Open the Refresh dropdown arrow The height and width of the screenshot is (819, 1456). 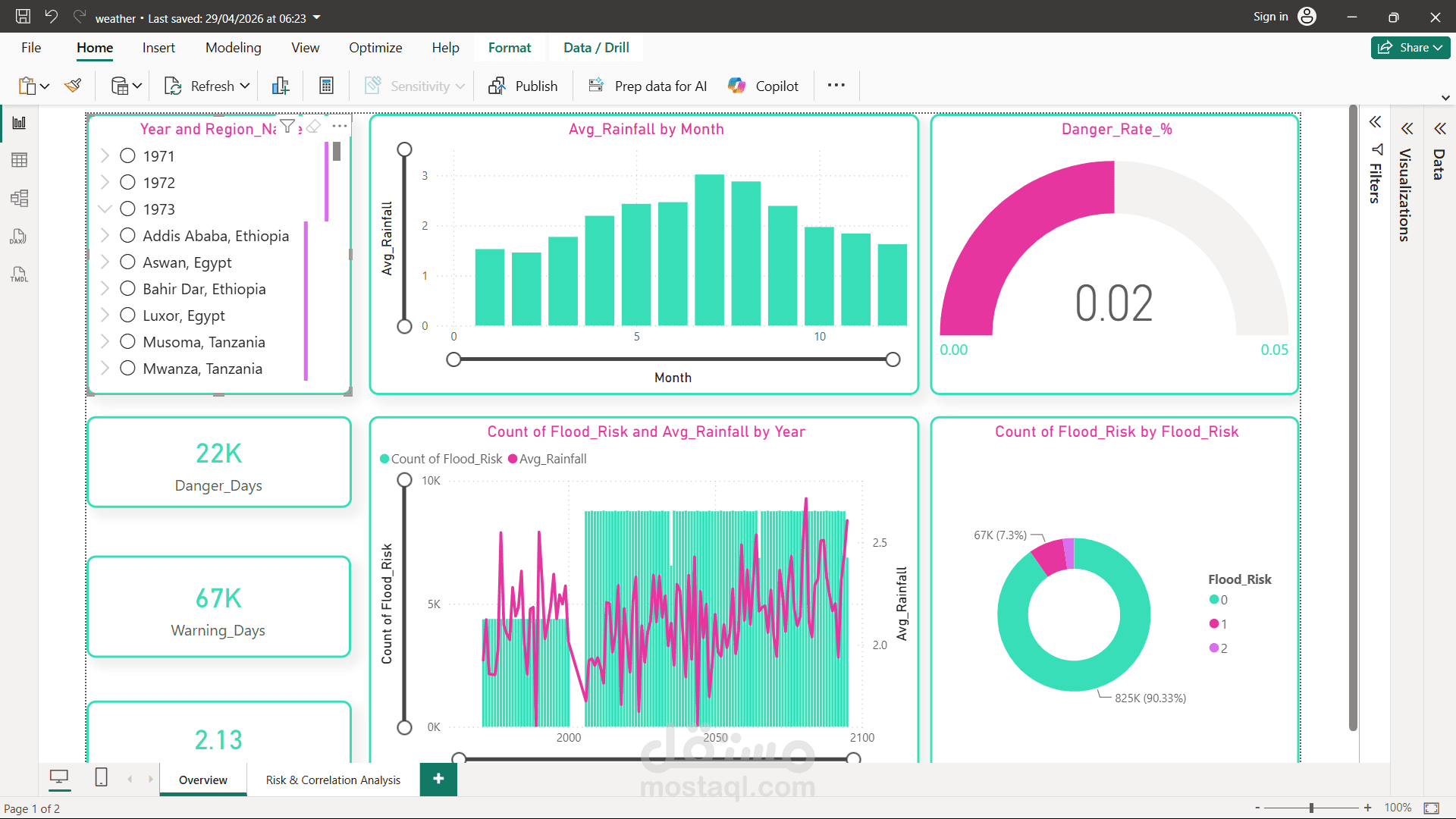click(244, 86)
